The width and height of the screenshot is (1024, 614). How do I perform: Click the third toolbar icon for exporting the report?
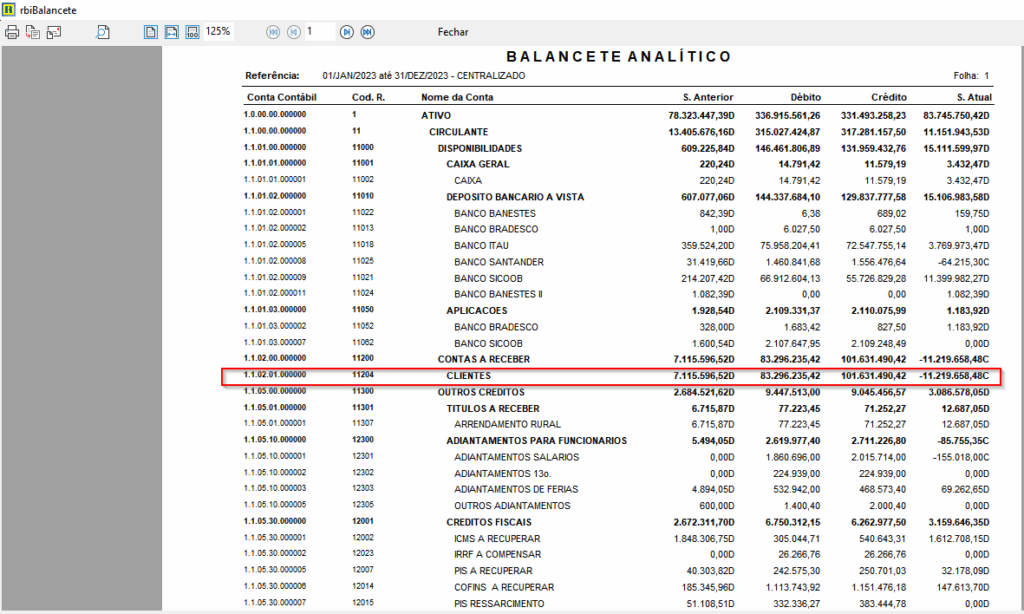click(54, 32)
